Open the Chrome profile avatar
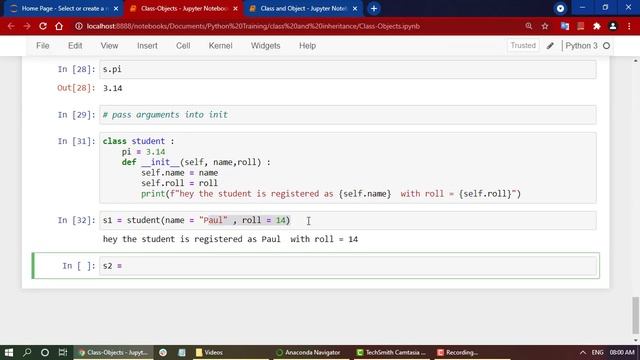Screen dimensions: 640x360 (x=613, y=26)
